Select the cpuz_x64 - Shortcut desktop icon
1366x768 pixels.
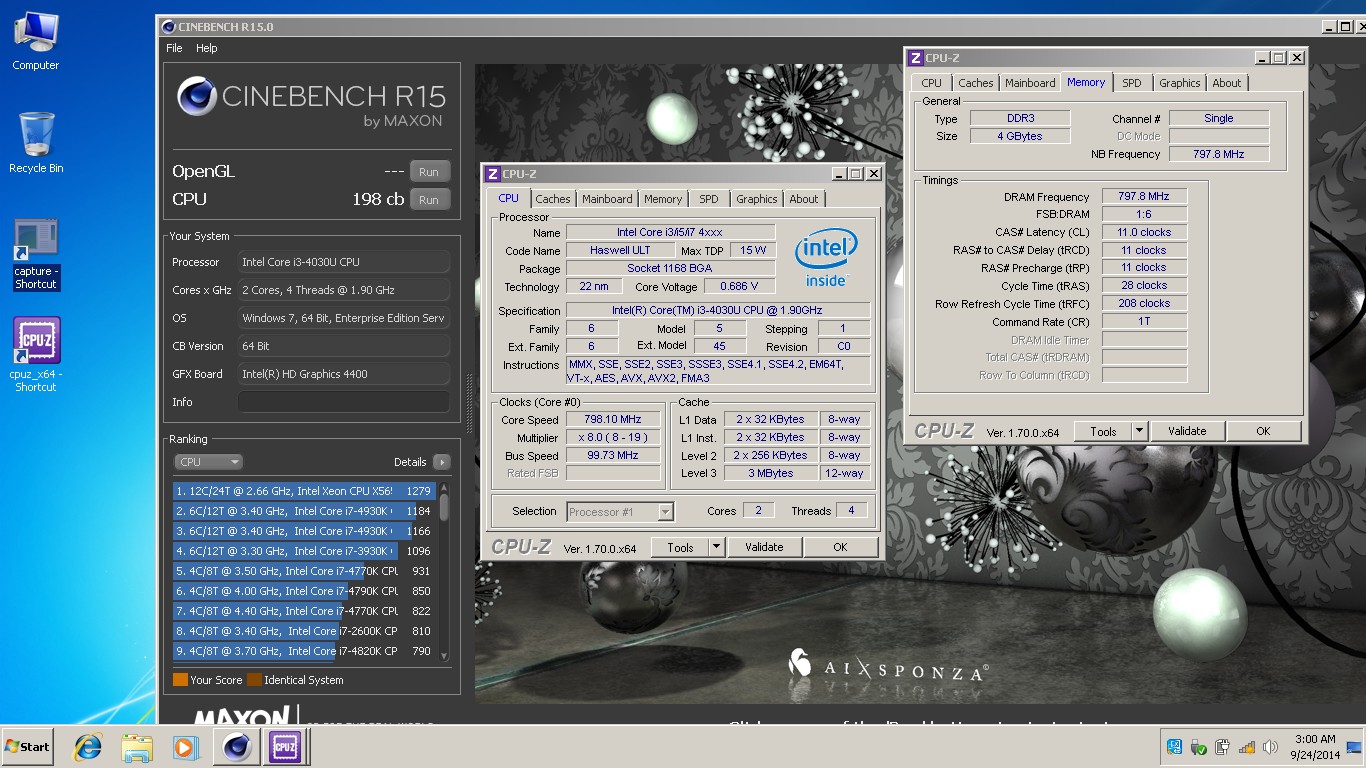[36, 355]
